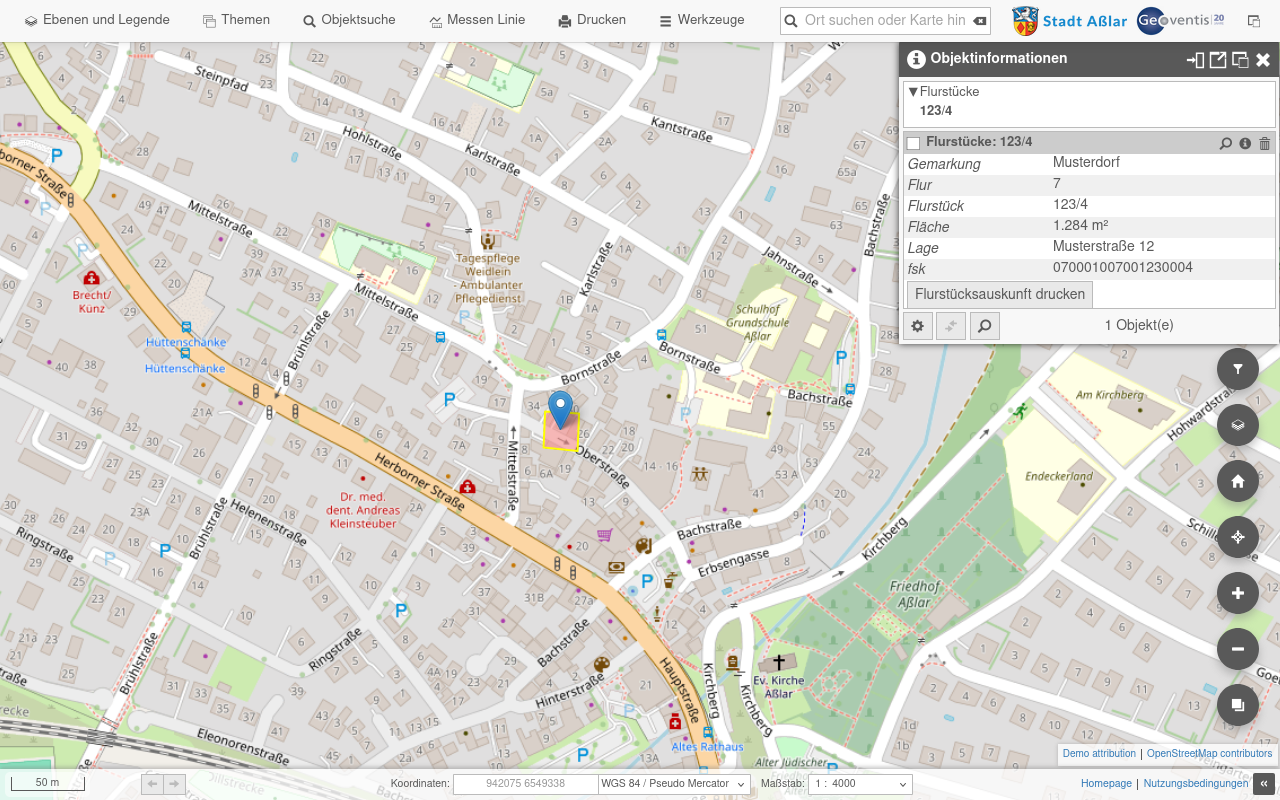Click Flurstücksauskunft drucken button
The height and width of the screenshot is (800, 1280).
1000,294
